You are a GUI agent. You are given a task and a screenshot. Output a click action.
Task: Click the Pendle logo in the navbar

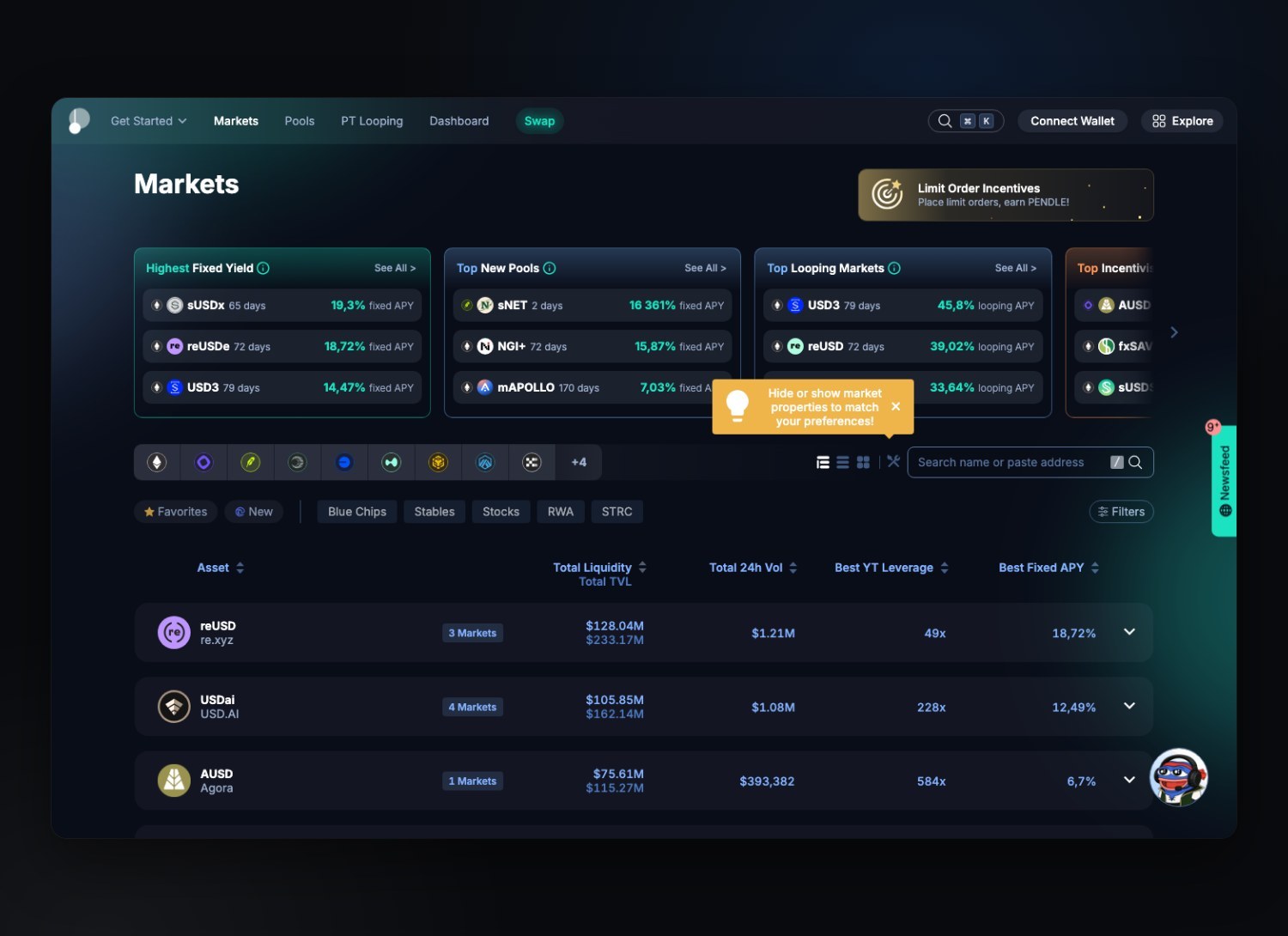pos(79,121)
